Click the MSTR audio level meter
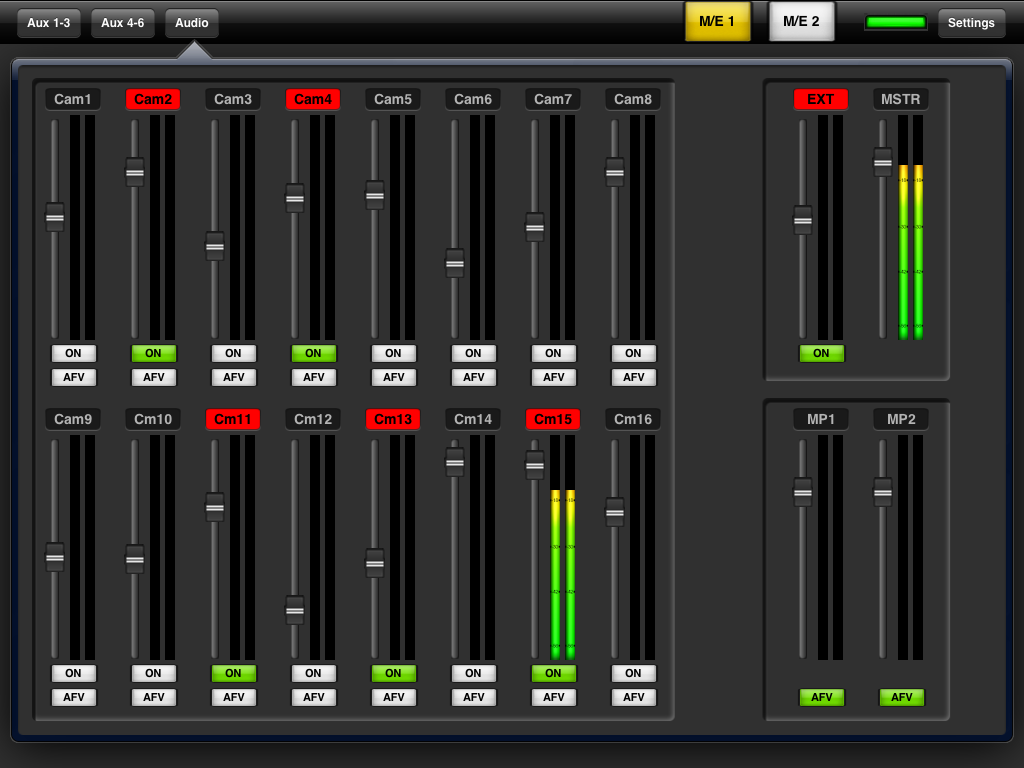This screenshot has width=1024, height=768. click(911, 228)
